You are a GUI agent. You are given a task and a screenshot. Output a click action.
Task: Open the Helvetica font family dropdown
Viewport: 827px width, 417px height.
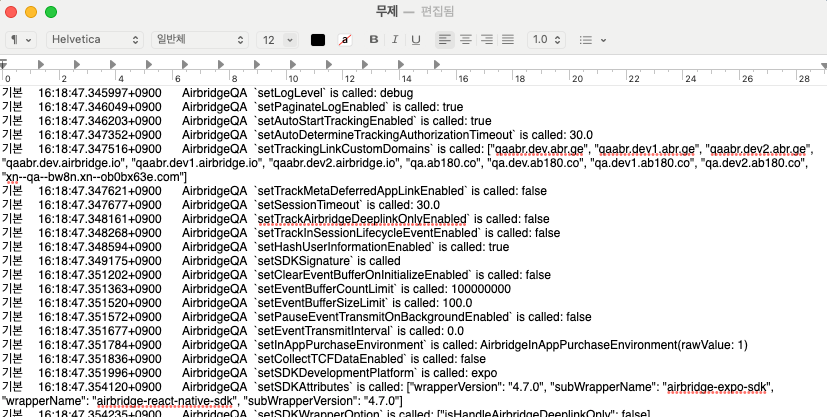click(95, 40)
